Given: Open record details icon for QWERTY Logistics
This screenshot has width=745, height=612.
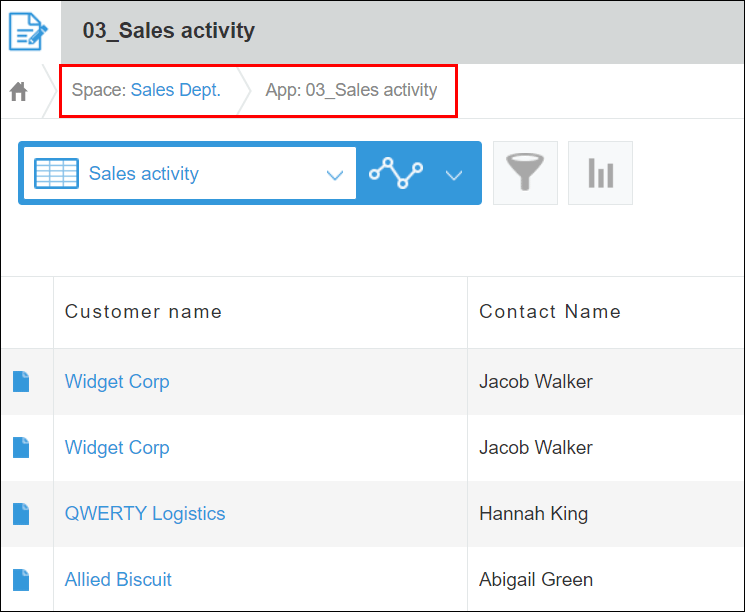Looking at the screenshot, I should [x=21, y=513].
